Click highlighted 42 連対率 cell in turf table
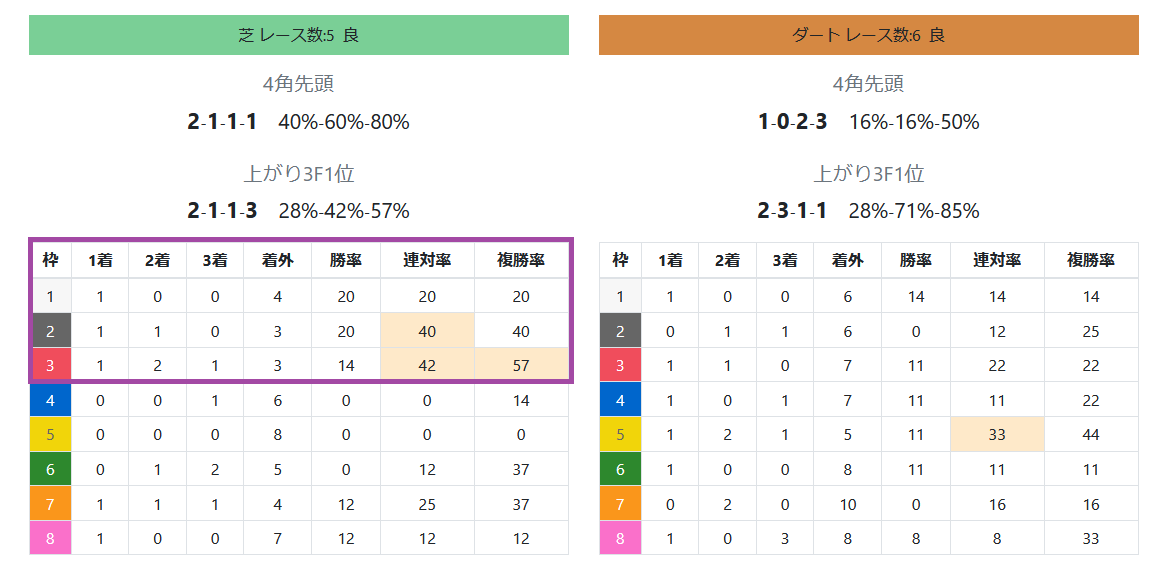1159x583 pixels. coord(427,365)
